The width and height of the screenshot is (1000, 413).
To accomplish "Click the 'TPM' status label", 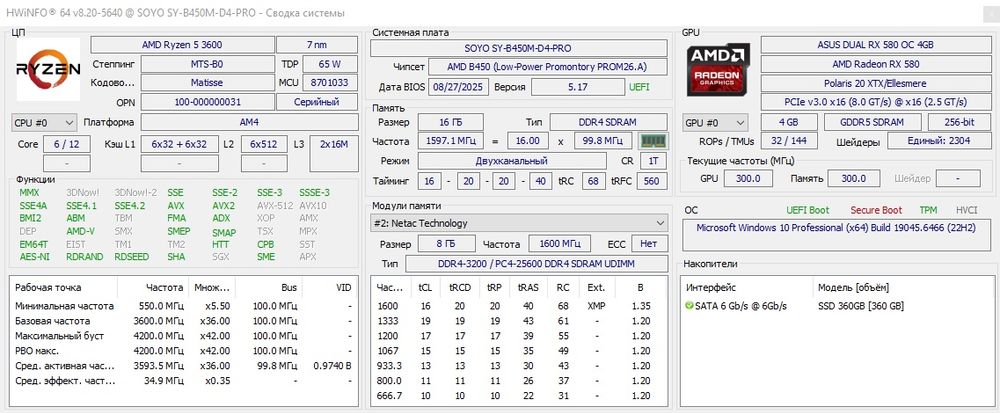I will (x=929, y=210).
